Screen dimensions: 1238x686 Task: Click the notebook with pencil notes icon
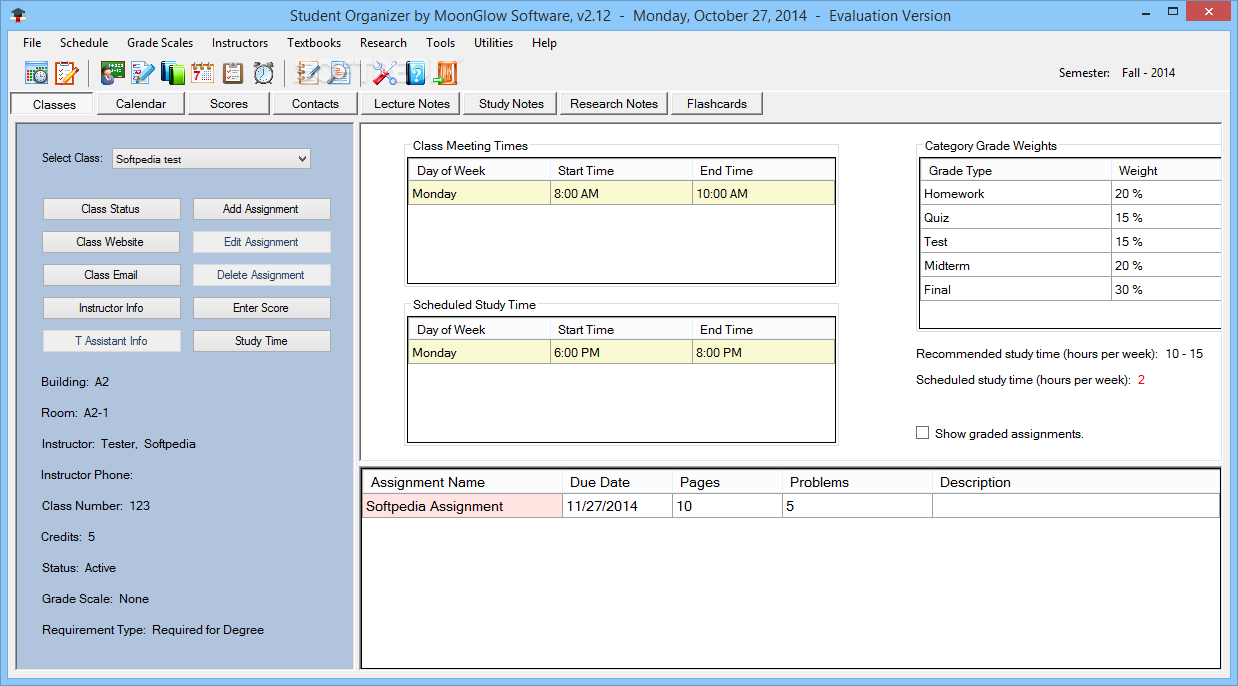309,73
